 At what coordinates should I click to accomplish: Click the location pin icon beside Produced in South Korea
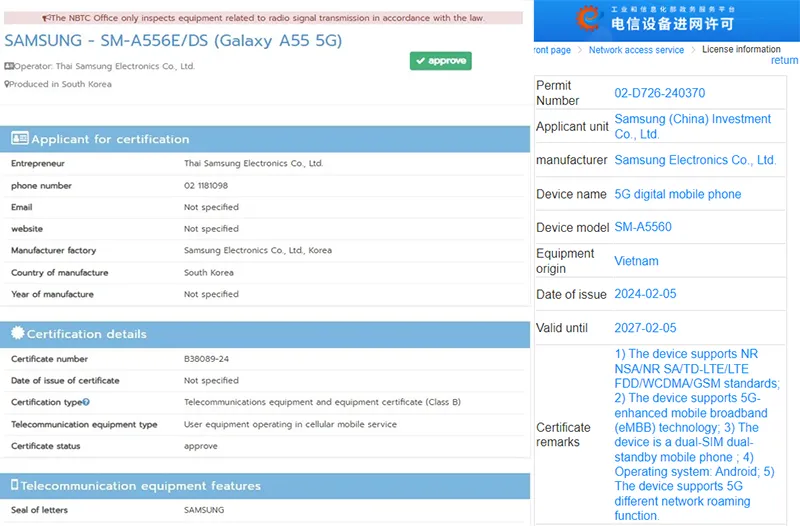click(7, 84)
